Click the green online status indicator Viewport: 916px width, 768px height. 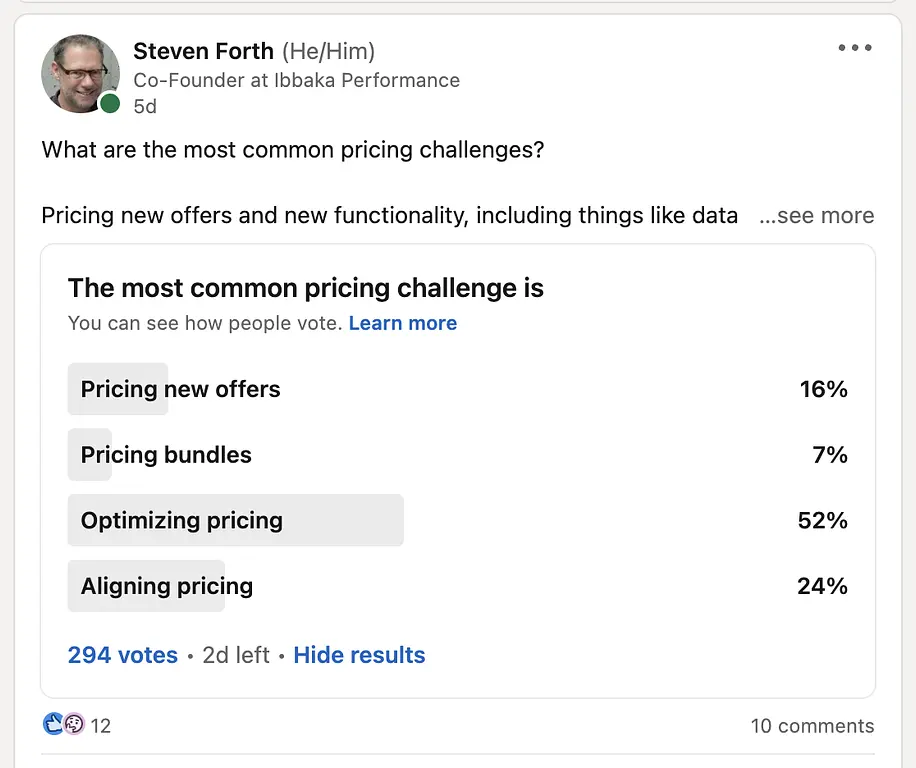coord(110,103)
